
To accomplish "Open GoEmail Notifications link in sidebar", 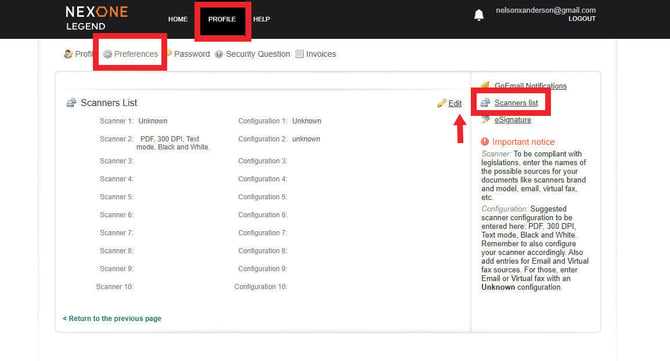I will [530, 86].
